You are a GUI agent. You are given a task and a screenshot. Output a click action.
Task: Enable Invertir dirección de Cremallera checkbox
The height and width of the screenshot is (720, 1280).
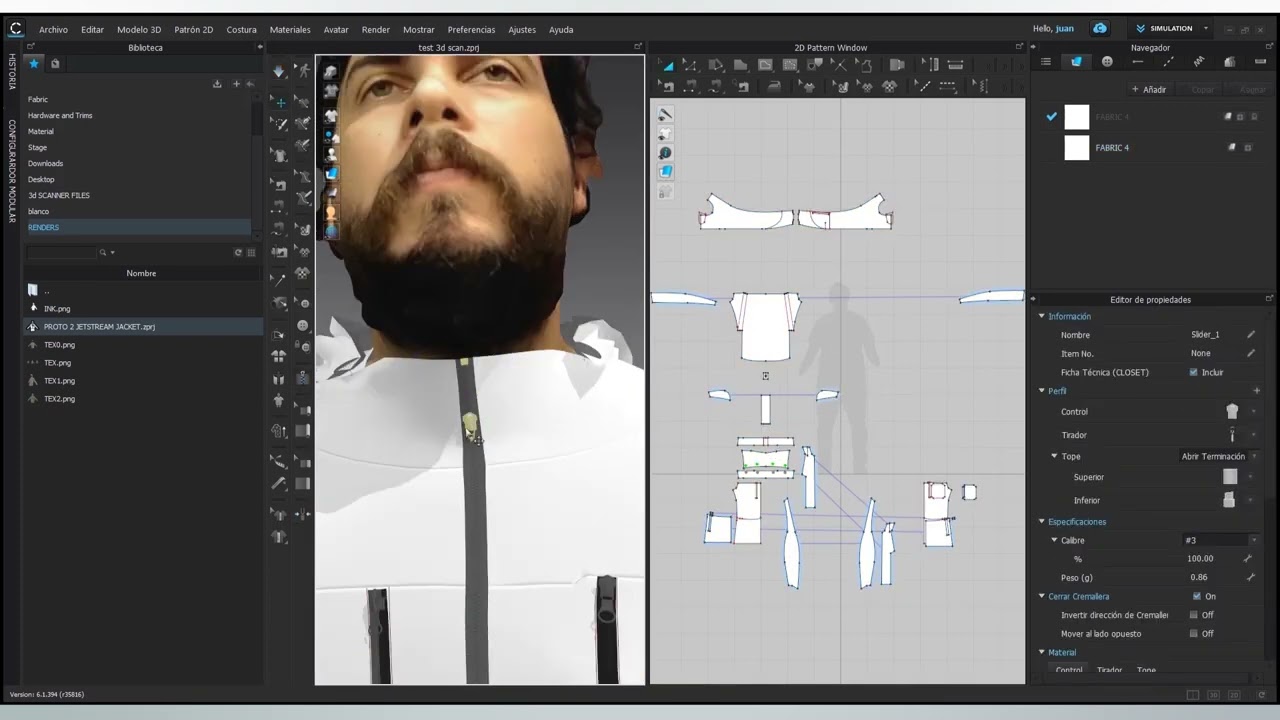(x=1193, y=615)
